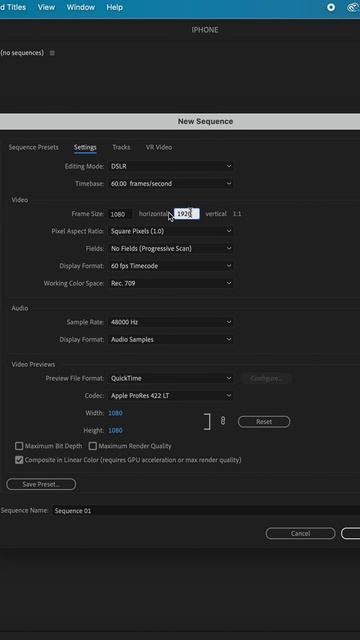Switch to the Sequence Presets tab
360x640 pixels.
pyautogui.click(x=33, y=147)
